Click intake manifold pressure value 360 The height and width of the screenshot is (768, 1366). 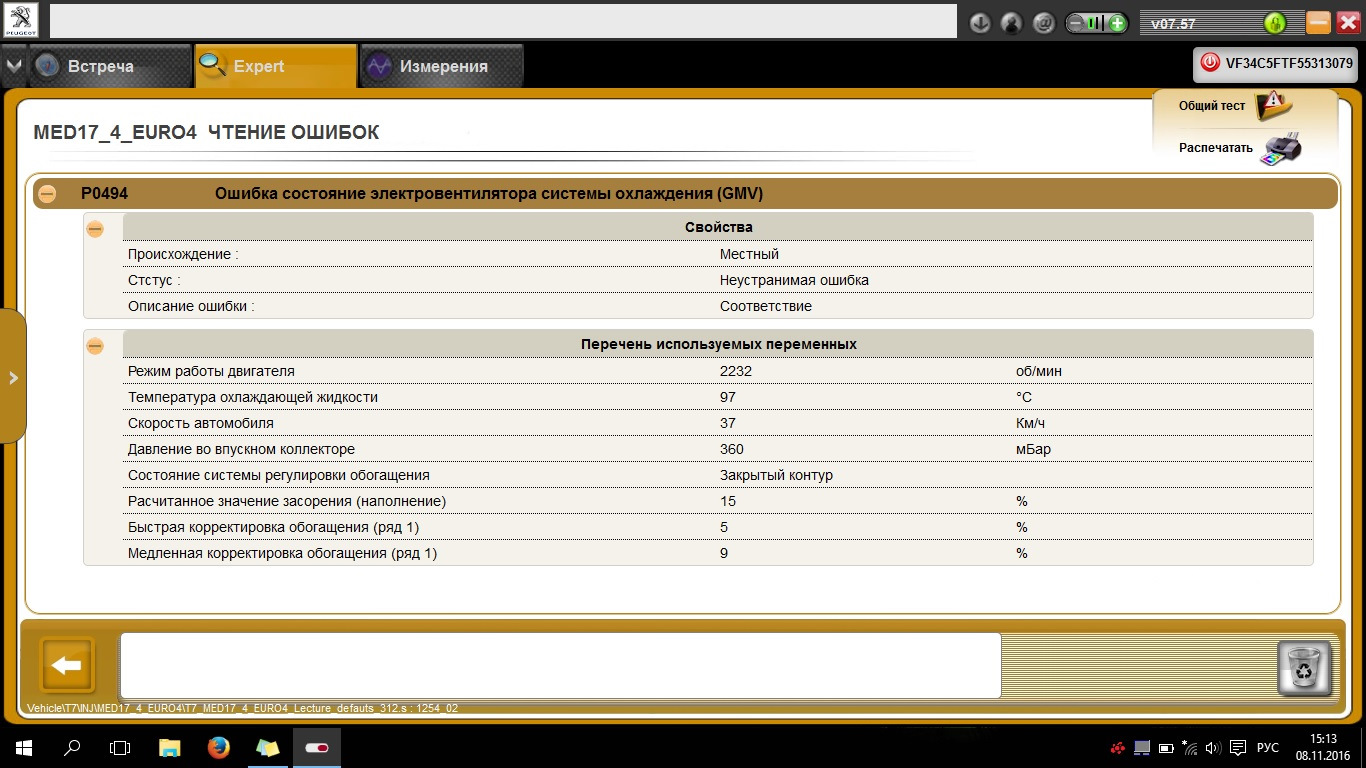tap(732, 449)
